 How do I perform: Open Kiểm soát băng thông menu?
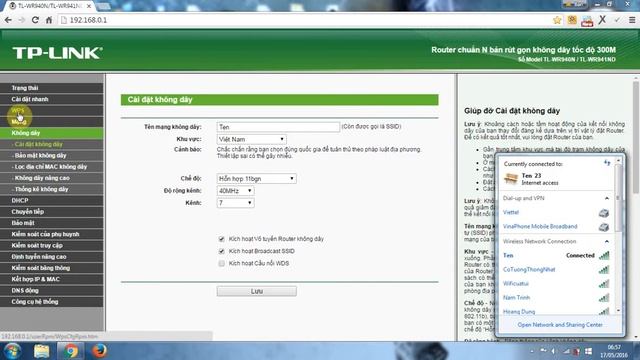point(52,268)
